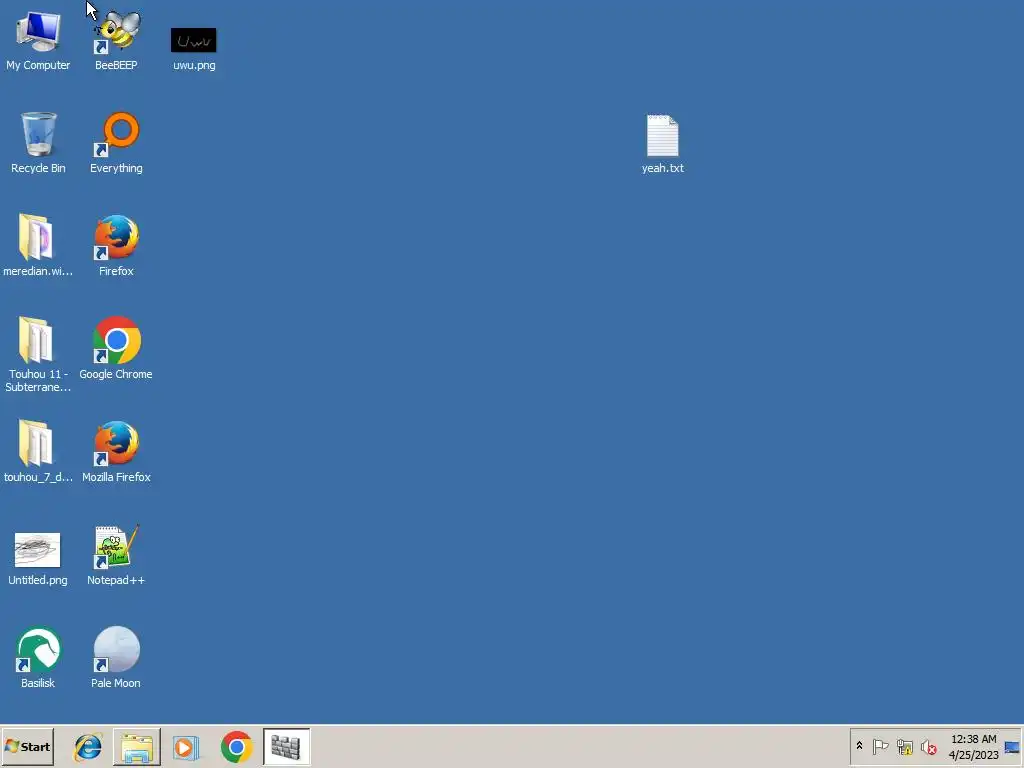Launch Internet Explorer from the taskbar
This screenshot has width=1024, height=768.
pyautogui.click(x=88, y=747)
